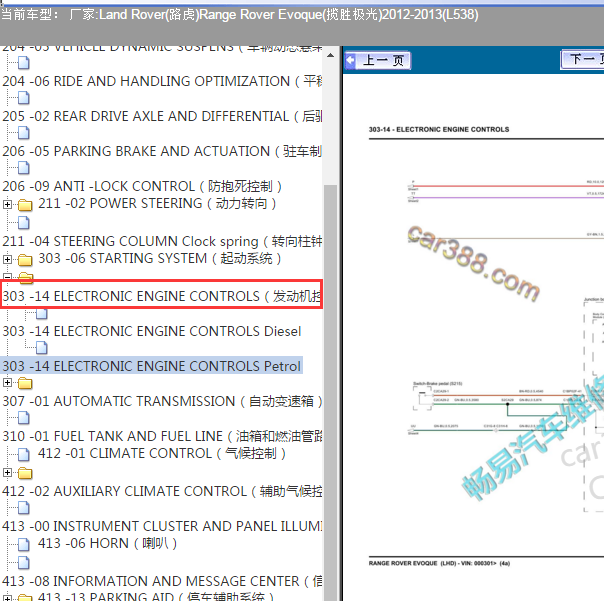The width and height of the screenshot is (604, 601).
Task: Expand the 413-13 PARKING AID node
Action: (7, 598)
